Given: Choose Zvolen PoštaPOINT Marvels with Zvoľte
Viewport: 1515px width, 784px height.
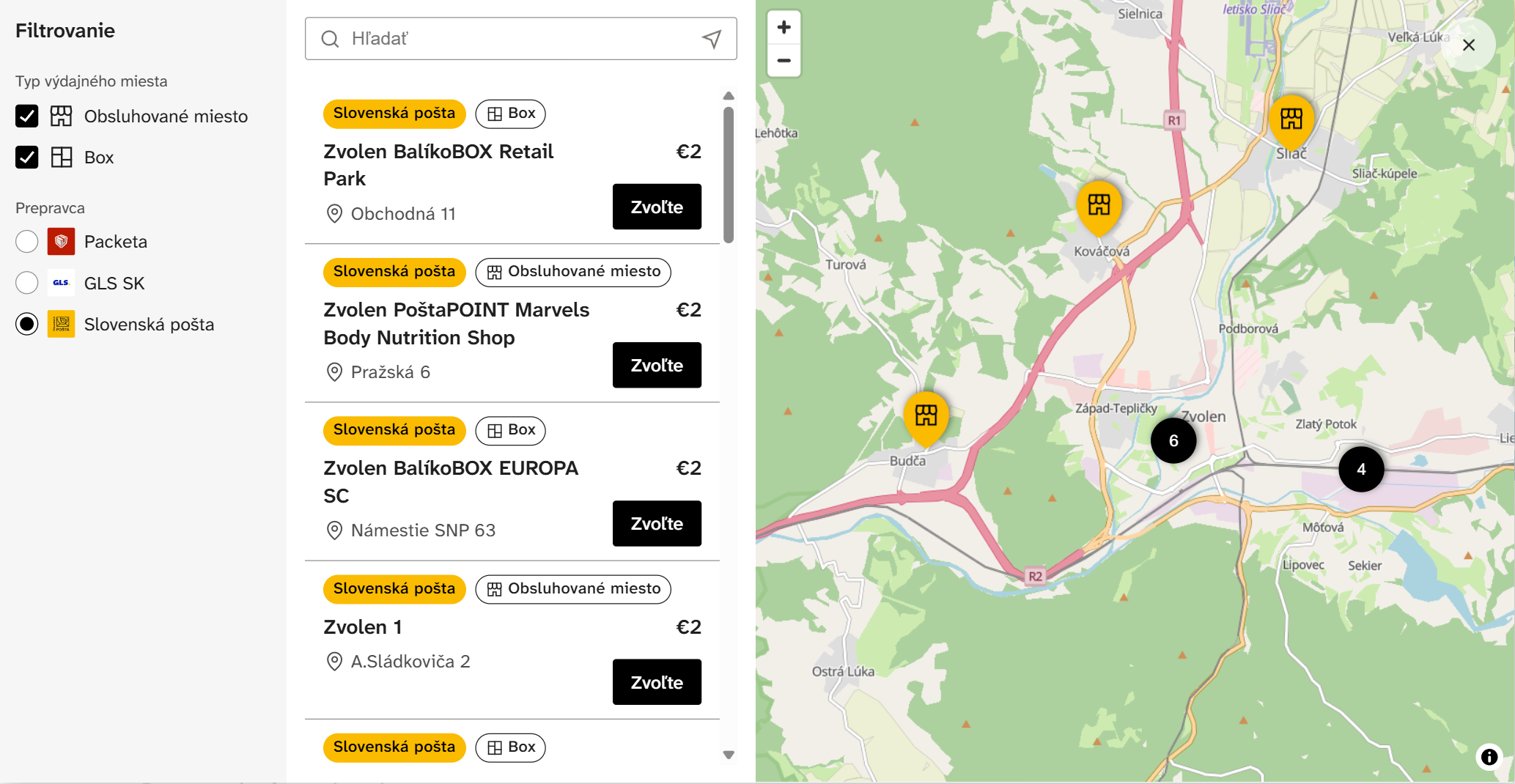Looking at the screenshot, I should [657, 365].
